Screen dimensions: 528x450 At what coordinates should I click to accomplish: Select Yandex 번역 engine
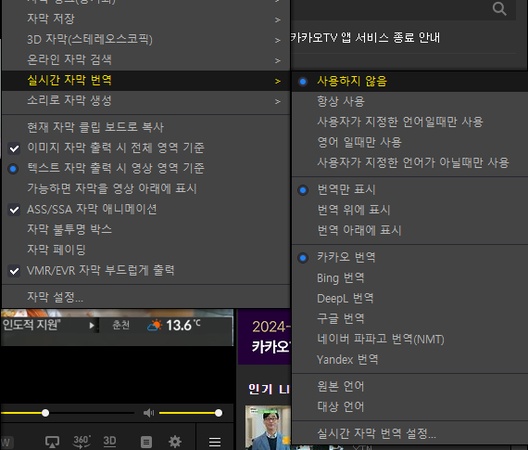click(410, 360)
